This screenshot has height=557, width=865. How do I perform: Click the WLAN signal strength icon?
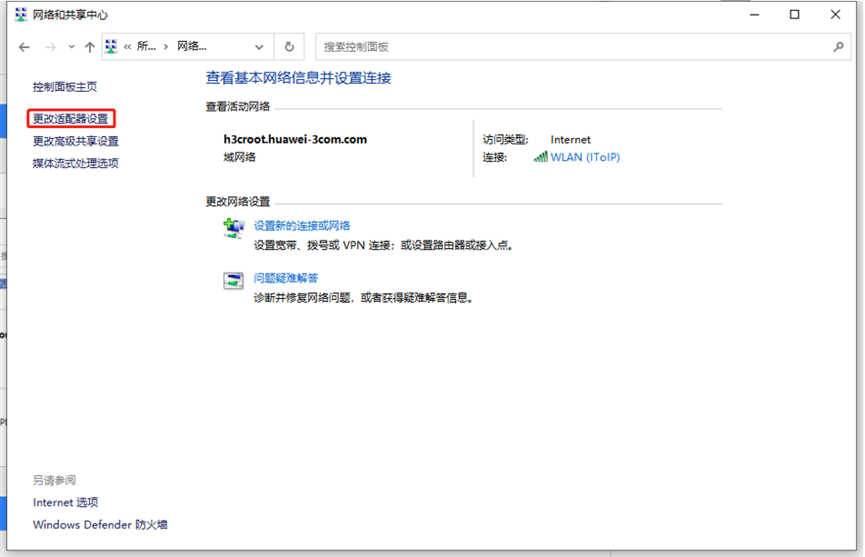pos(541,157)
